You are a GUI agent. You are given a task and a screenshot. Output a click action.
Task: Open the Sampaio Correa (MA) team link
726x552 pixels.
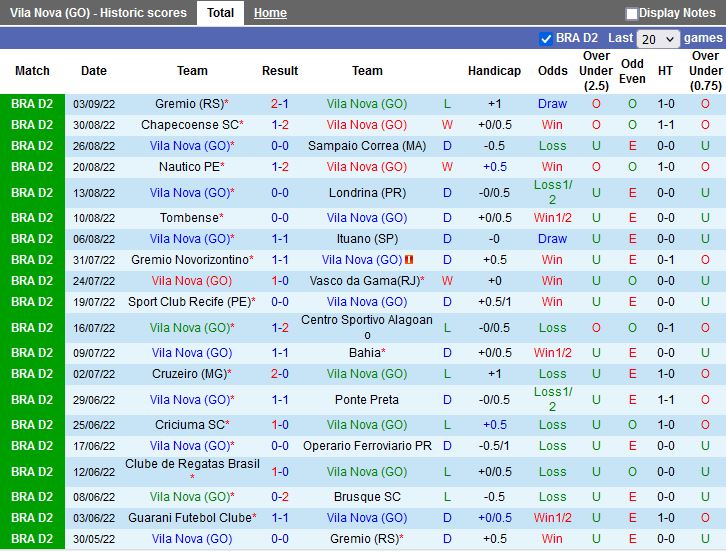(x=367, y=146)
